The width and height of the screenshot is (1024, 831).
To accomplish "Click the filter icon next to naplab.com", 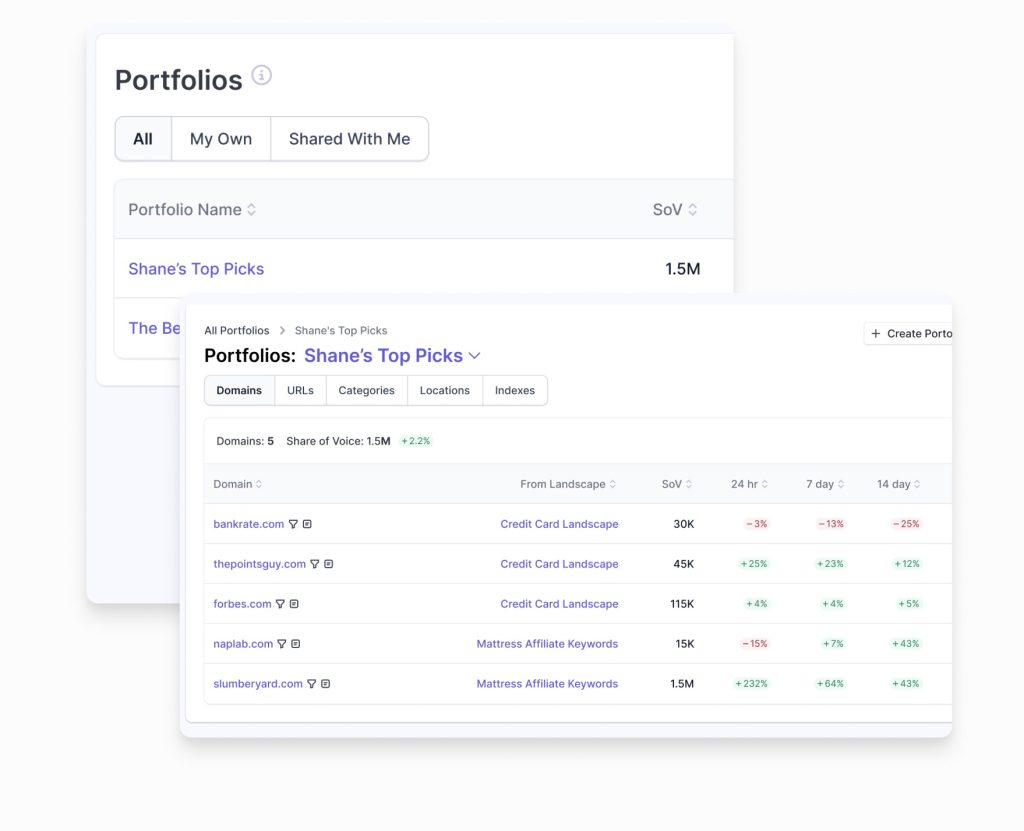I will pos(282,644).
